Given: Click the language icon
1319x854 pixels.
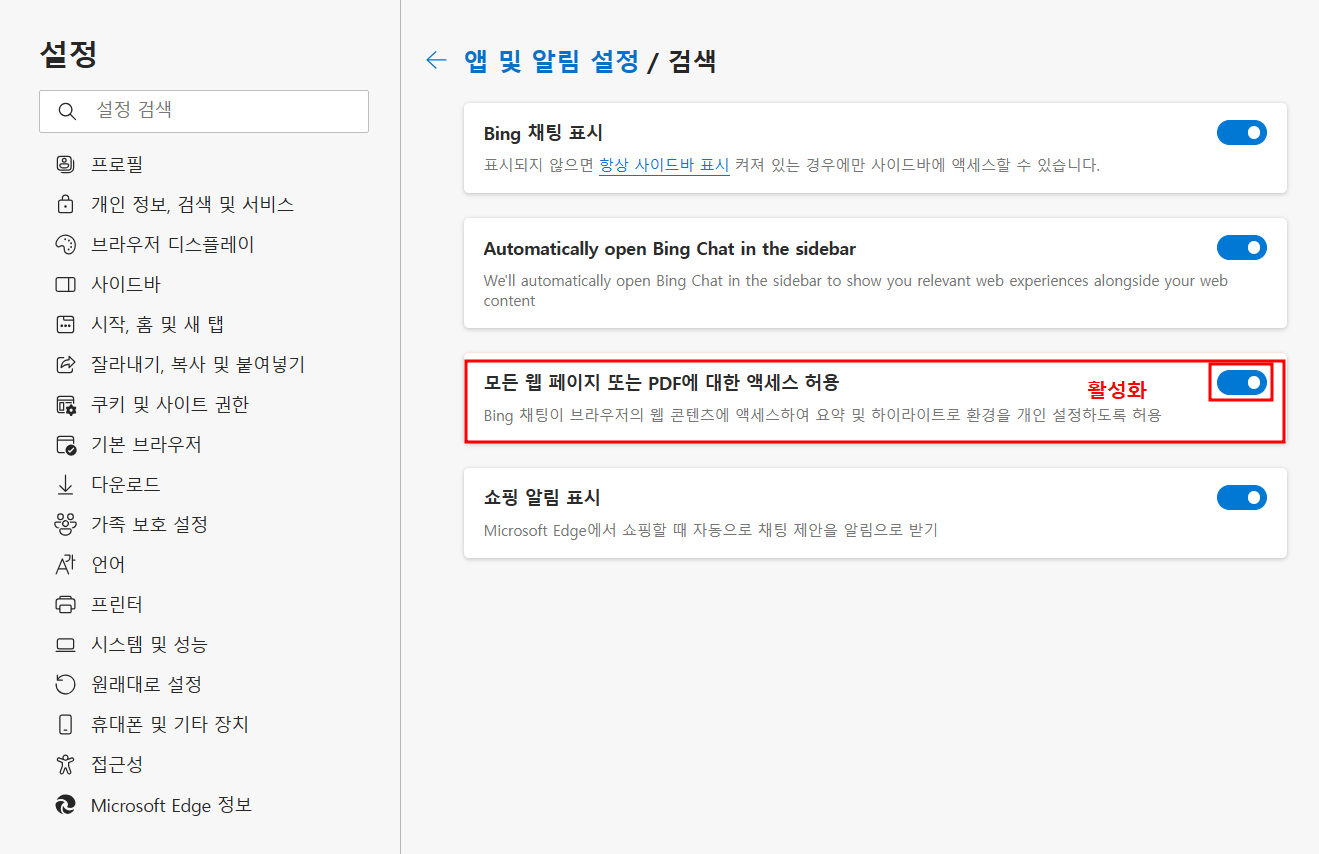Looking at the screenshot, I should 65,564.
